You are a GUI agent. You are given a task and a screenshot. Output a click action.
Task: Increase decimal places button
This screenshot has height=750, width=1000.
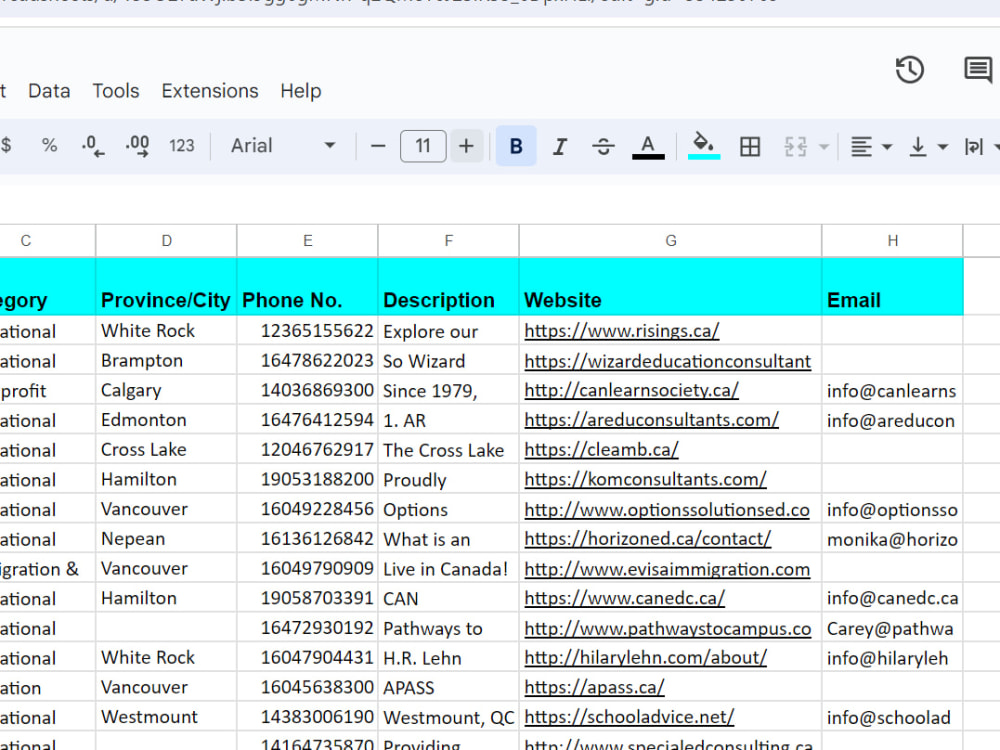[x=138, y=145]
